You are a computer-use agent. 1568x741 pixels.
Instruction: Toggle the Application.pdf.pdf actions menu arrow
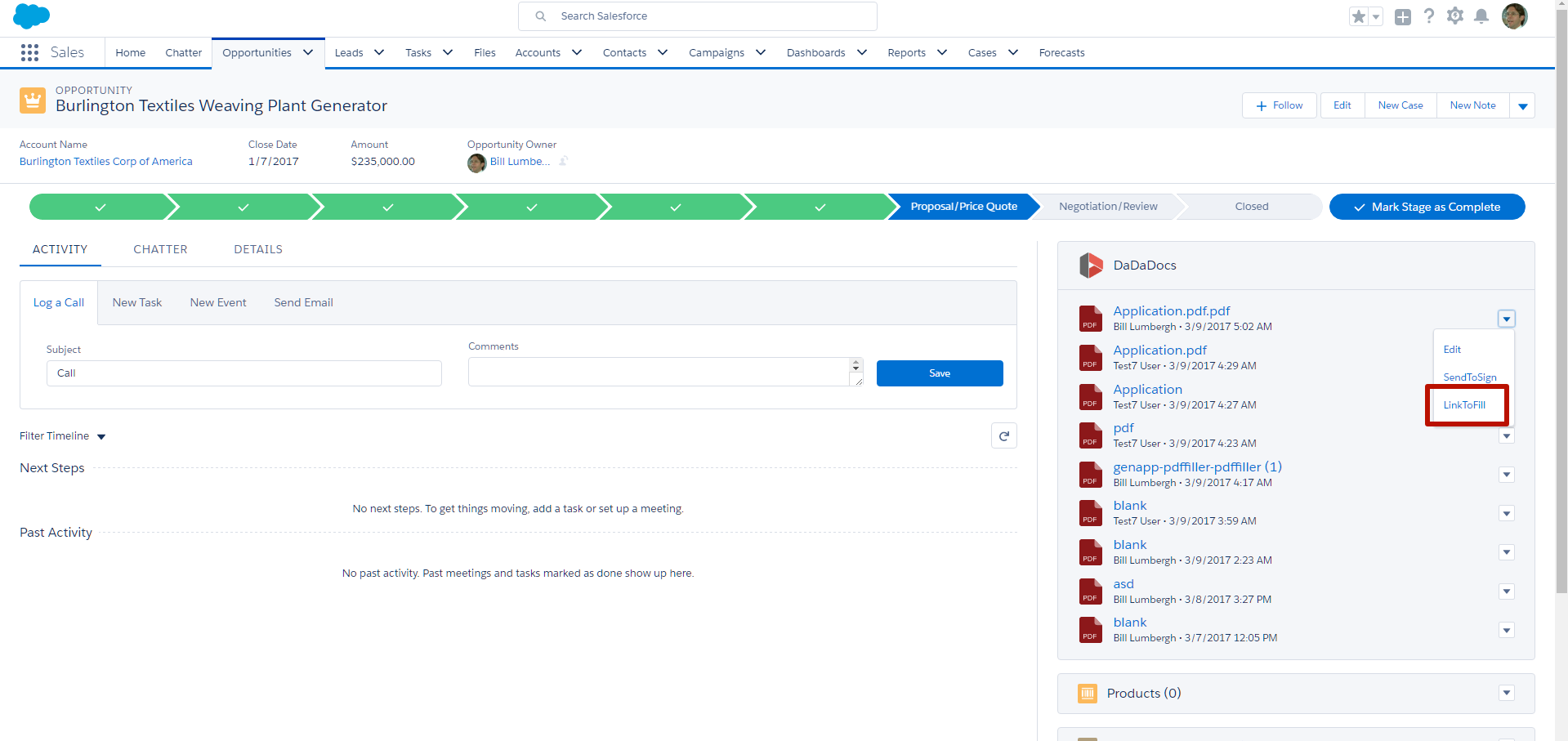[1507, 319]
